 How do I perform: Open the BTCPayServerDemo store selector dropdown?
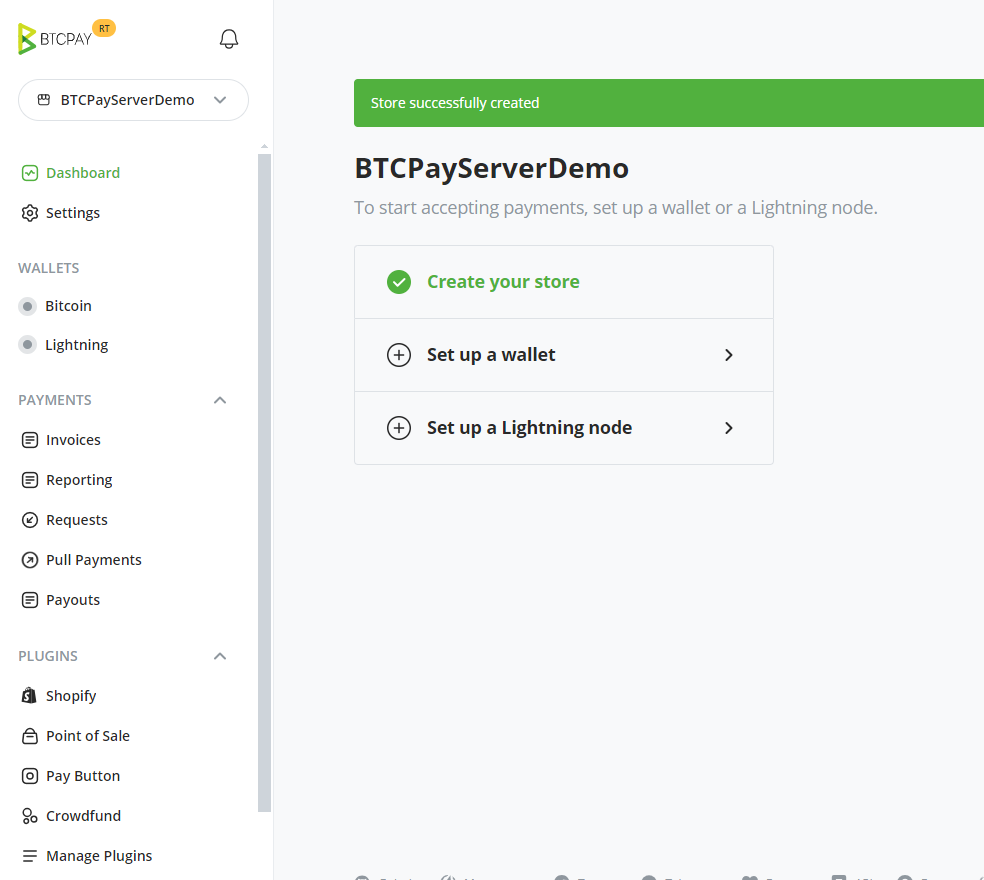pos(133,100)
